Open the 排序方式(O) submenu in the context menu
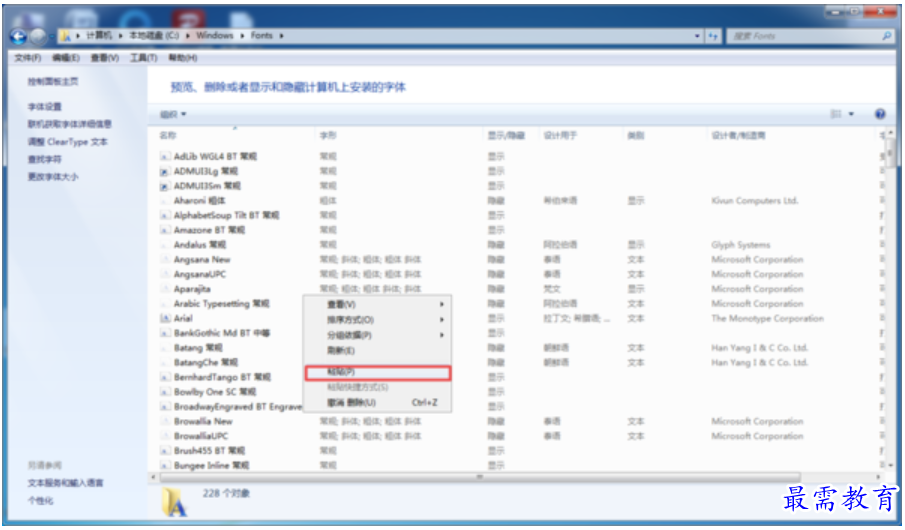This screenshot has height=530, width=905. click(377, 320)
